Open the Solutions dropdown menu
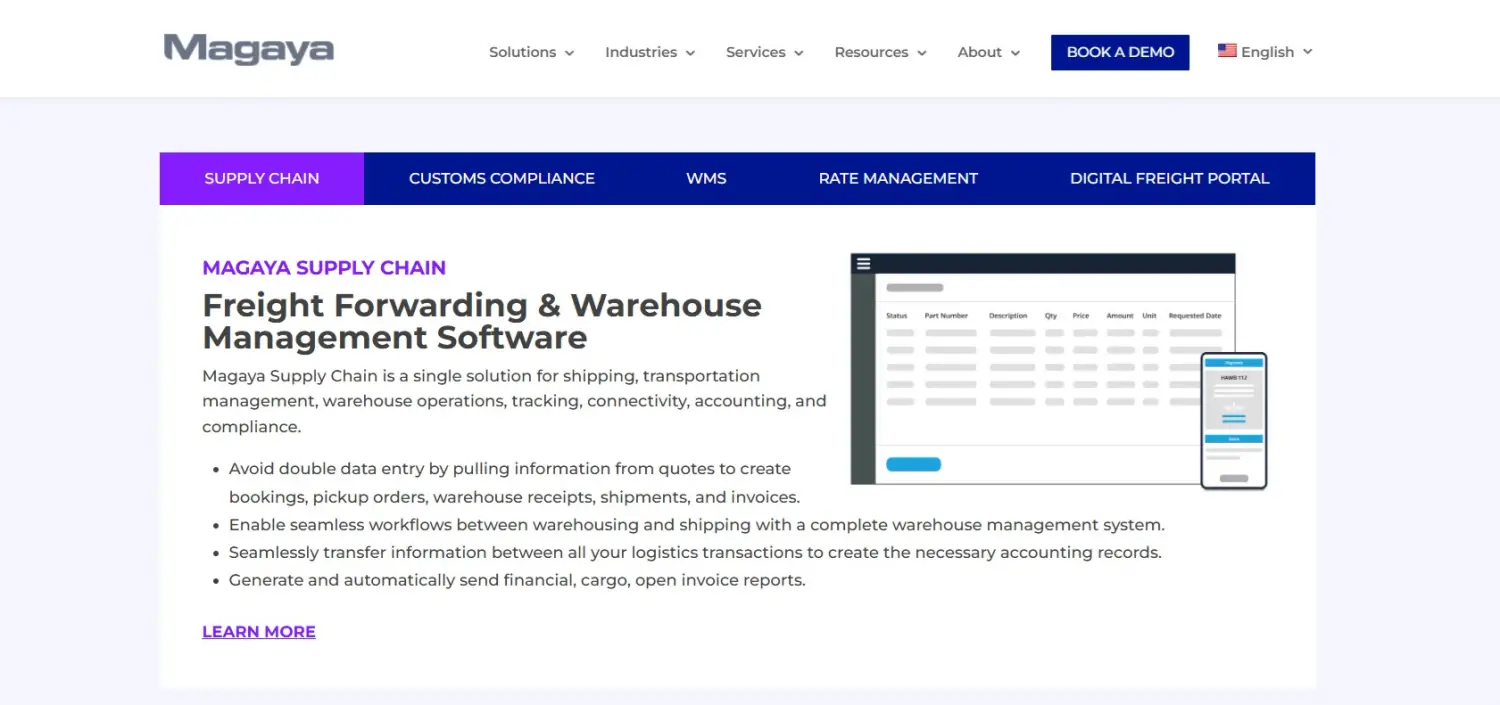 532,52
